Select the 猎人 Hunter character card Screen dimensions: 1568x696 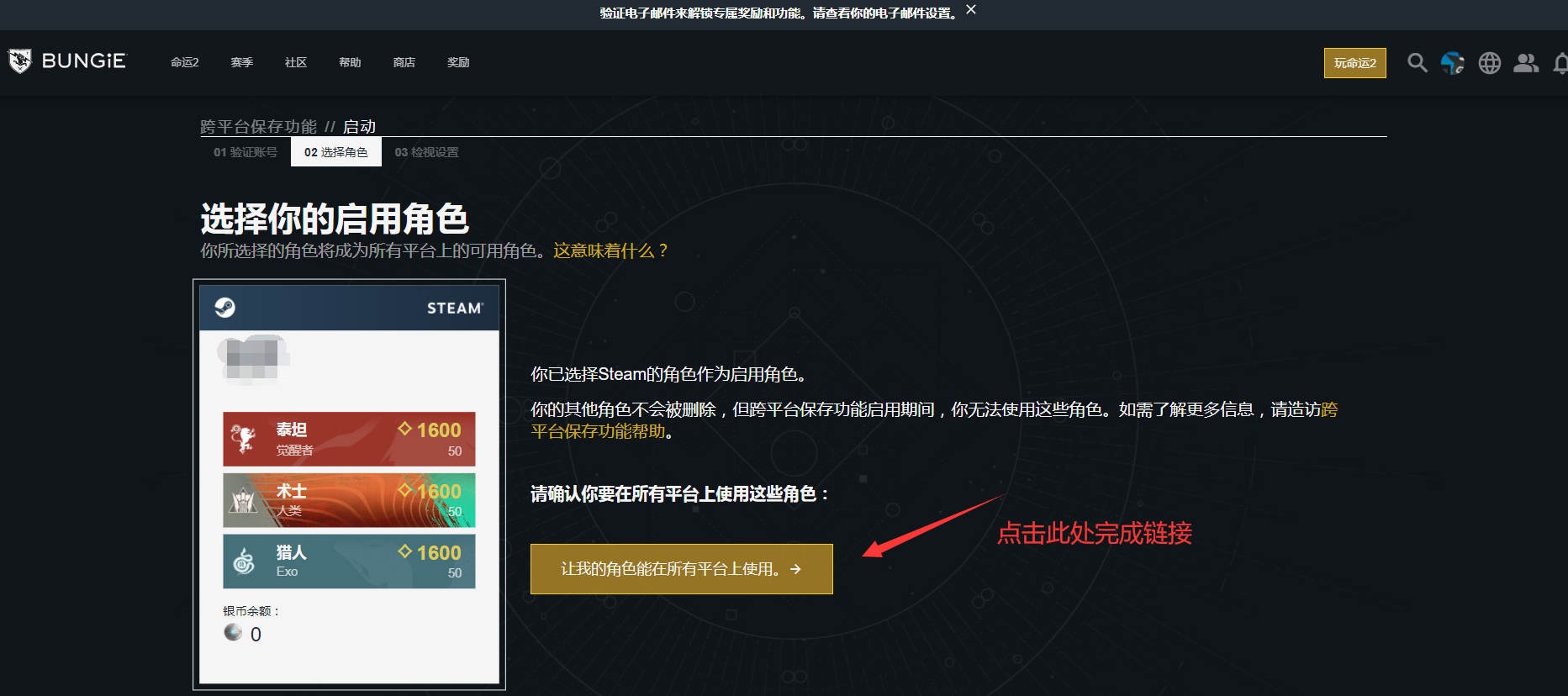[349, 562]
